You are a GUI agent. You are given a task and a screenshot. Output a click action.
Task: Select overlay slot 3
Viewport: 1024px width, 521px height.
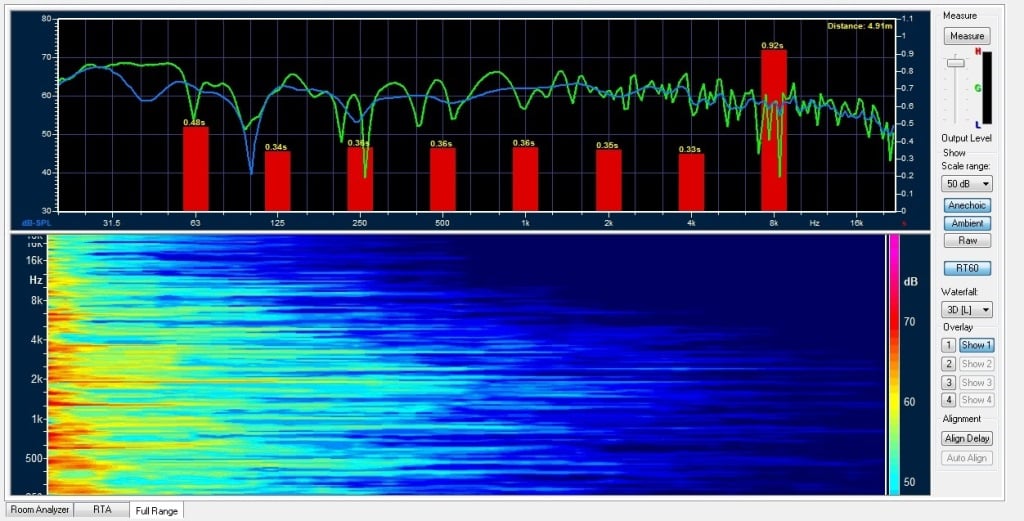pyautogui.click(x=949, y=382)
